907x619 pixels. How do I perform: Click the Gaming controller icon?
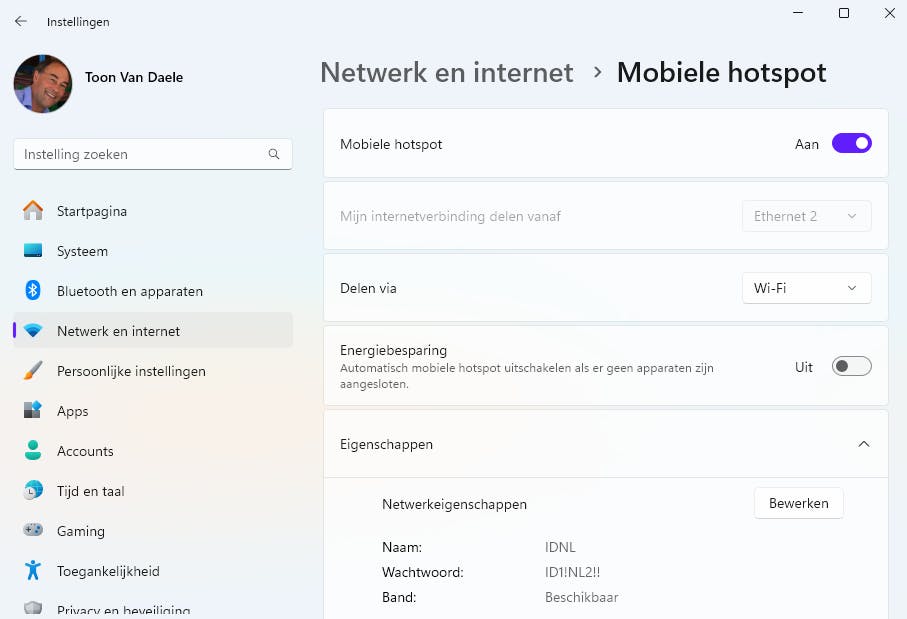[x=33, y=531]
